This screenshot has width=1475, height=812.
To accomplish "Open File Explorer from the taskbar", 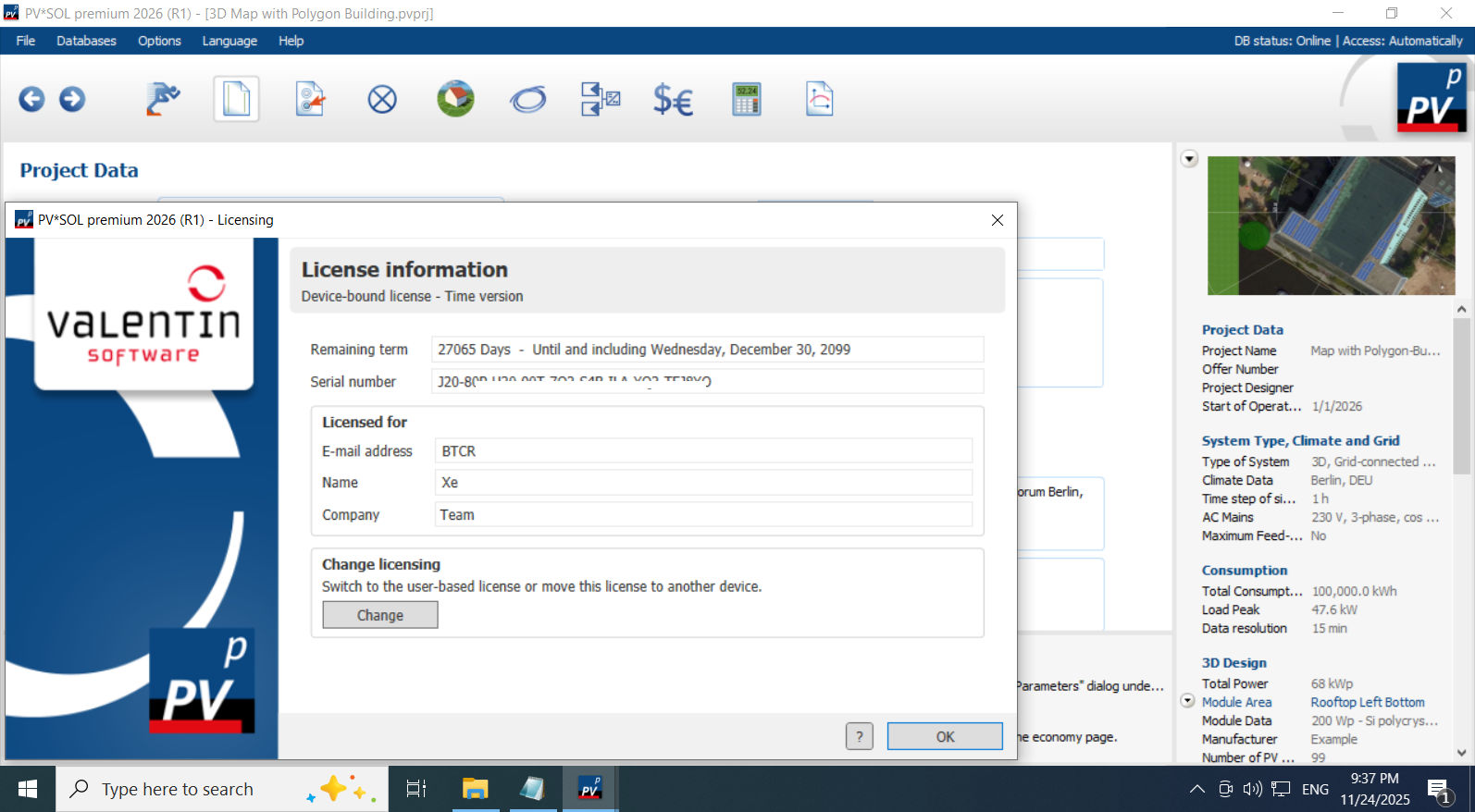I will pyautogui.click(x=475, y=789).
